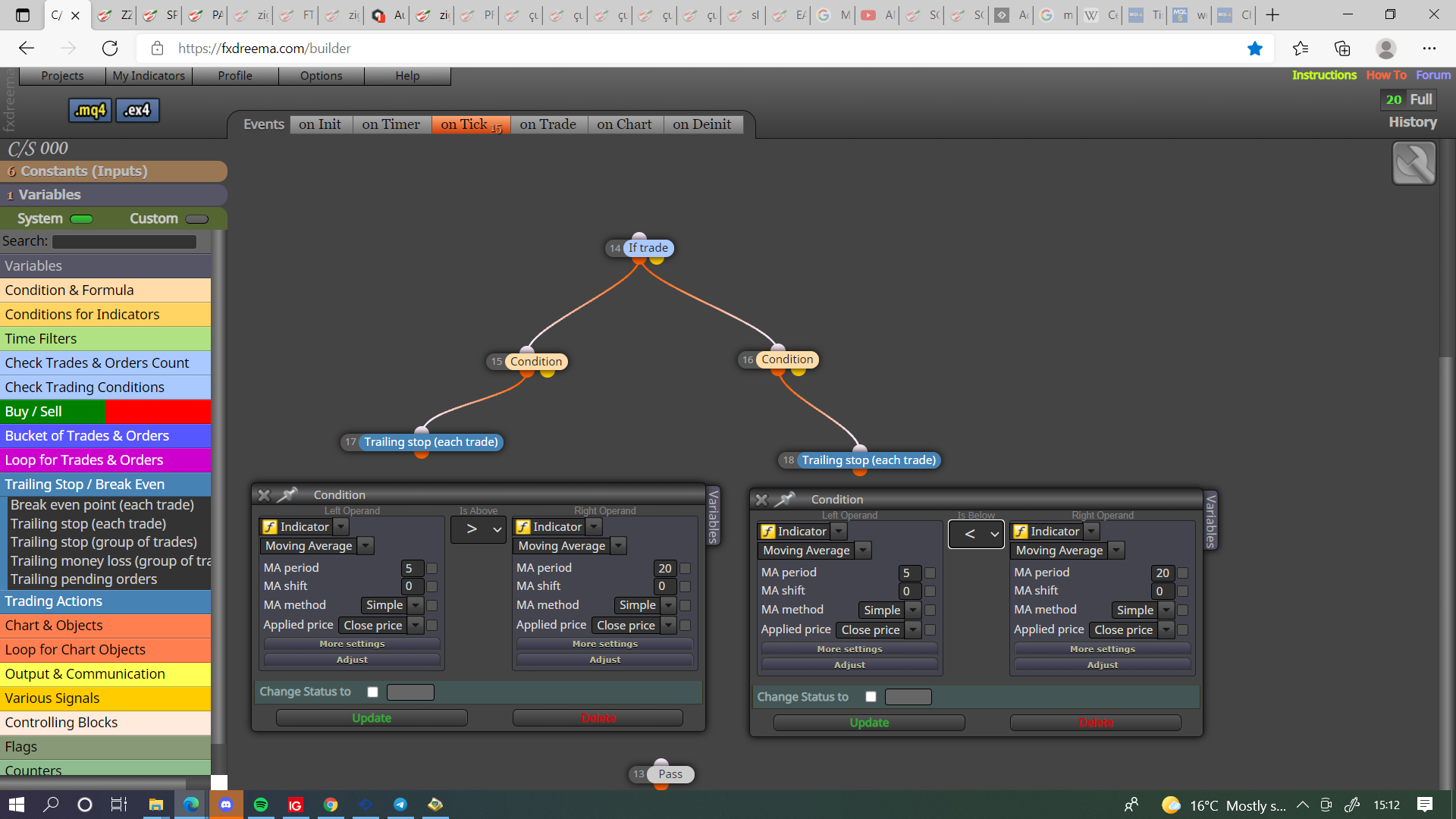Select the If trade block
Image resolution: width=1456 pixels, height=819 pixels.
pos(648,248)
